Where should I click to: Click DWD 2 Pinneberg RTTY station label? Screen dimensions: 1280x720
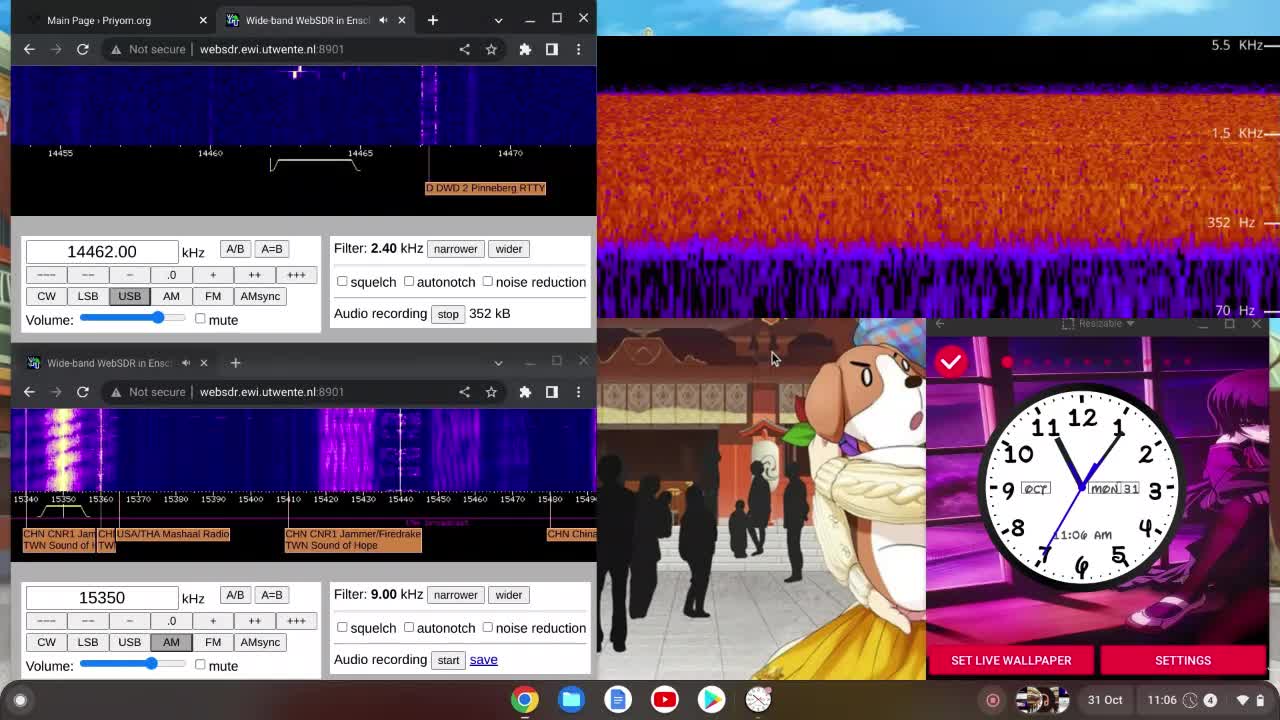486,188
